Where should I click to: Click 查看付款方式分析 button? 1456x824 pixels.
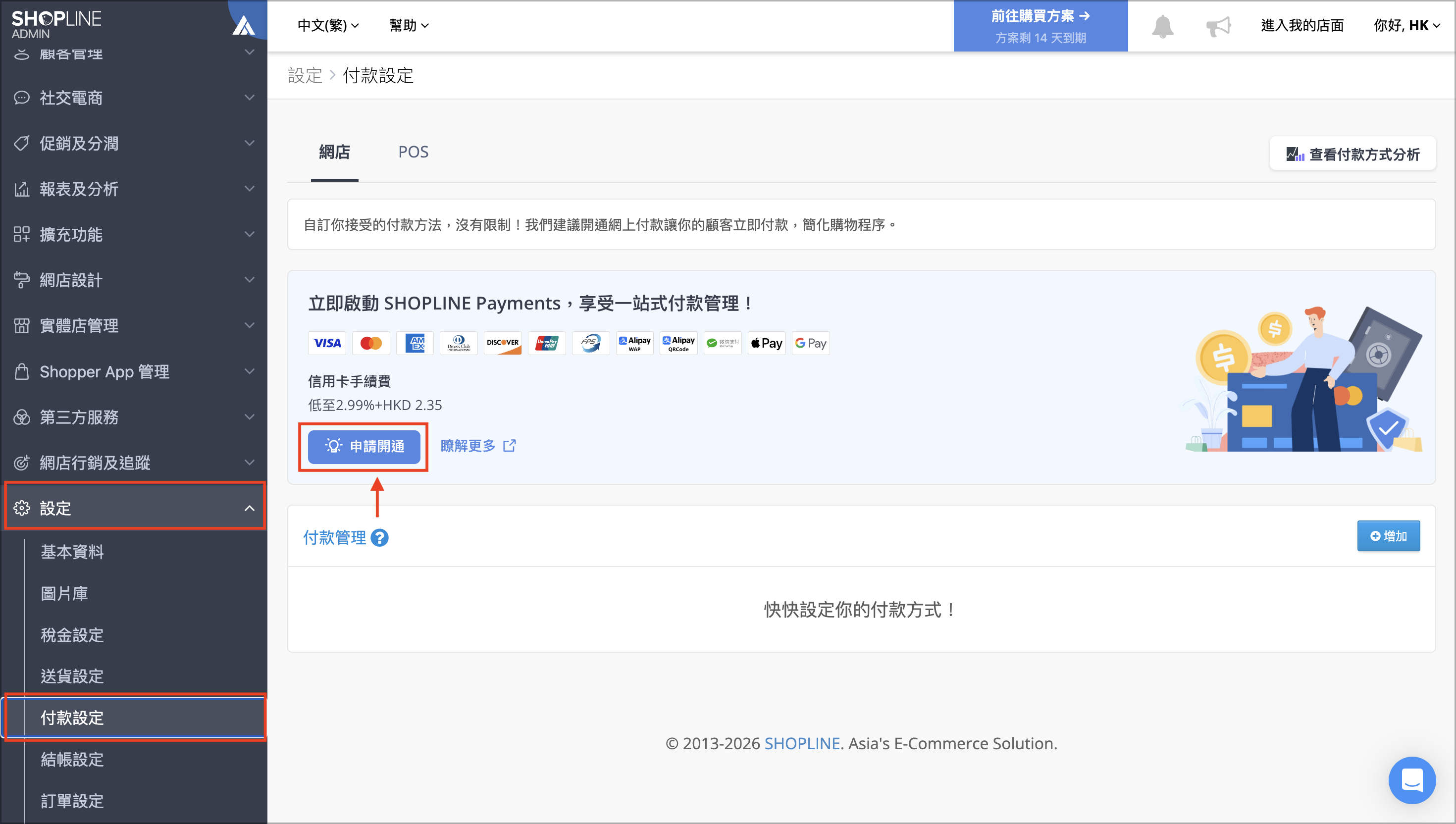coord(1352,154)
